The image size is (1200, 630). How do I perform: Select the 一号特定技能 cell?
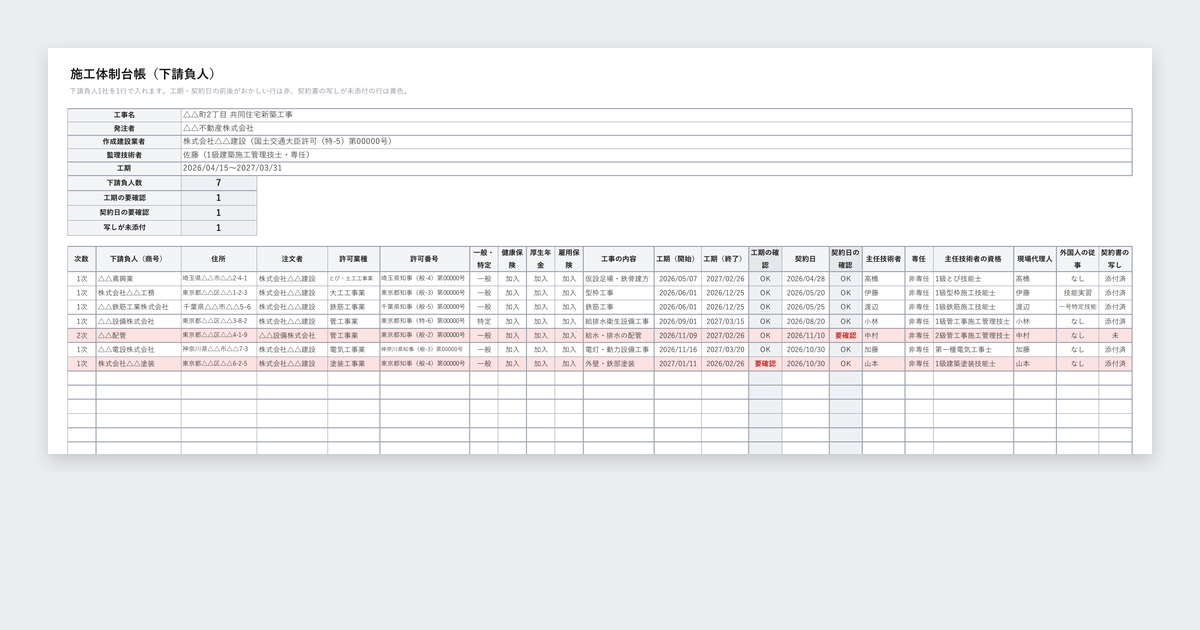click(x=1077, y=307)
